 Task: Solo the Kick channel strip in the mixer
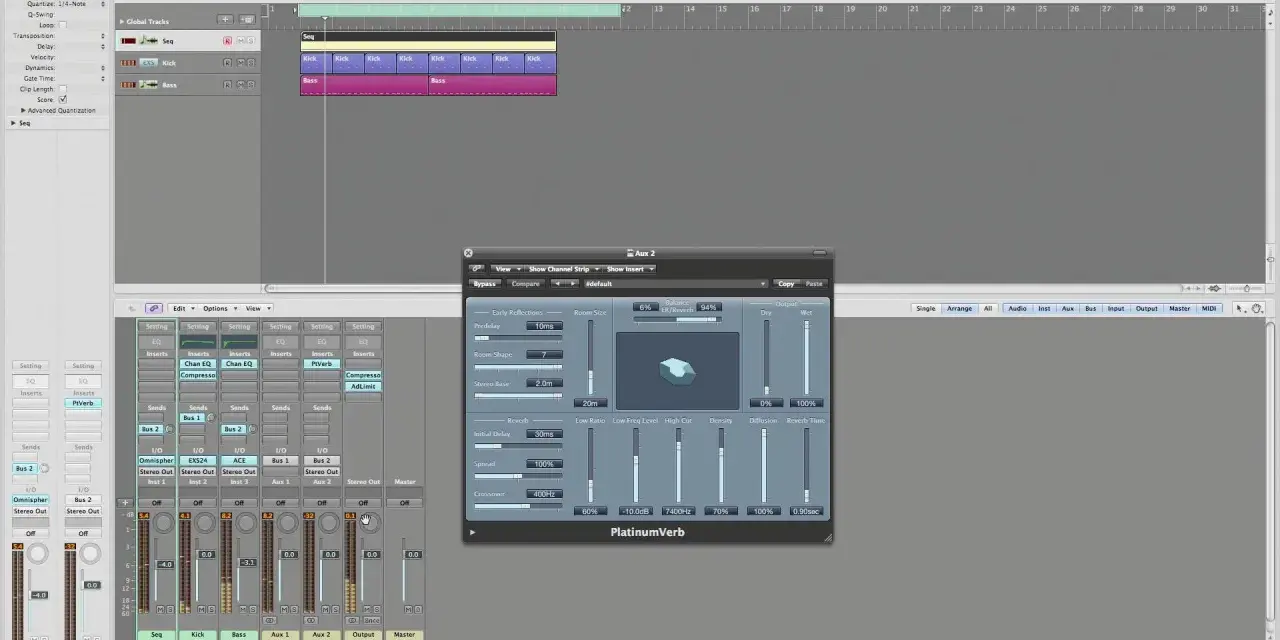tap(211, 609)
